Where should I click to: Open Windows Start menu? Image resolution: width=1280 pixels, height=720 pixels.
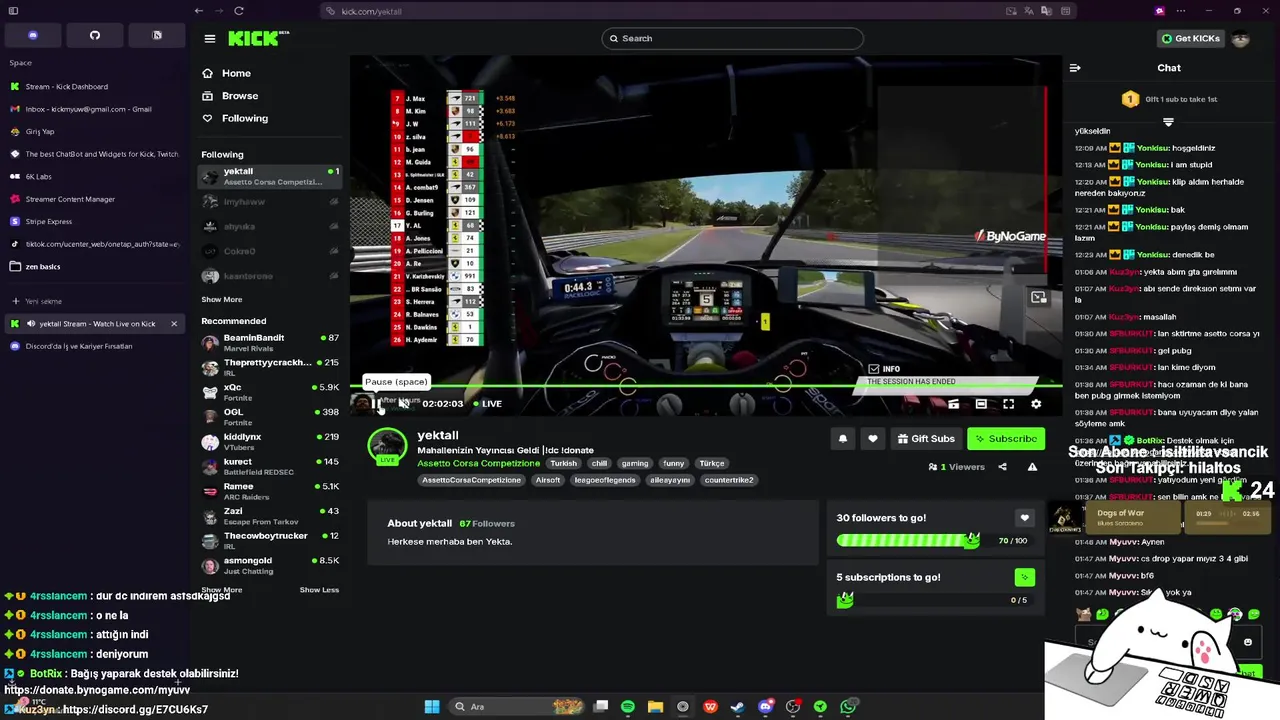pyautogui.click(x=431, y=707)
